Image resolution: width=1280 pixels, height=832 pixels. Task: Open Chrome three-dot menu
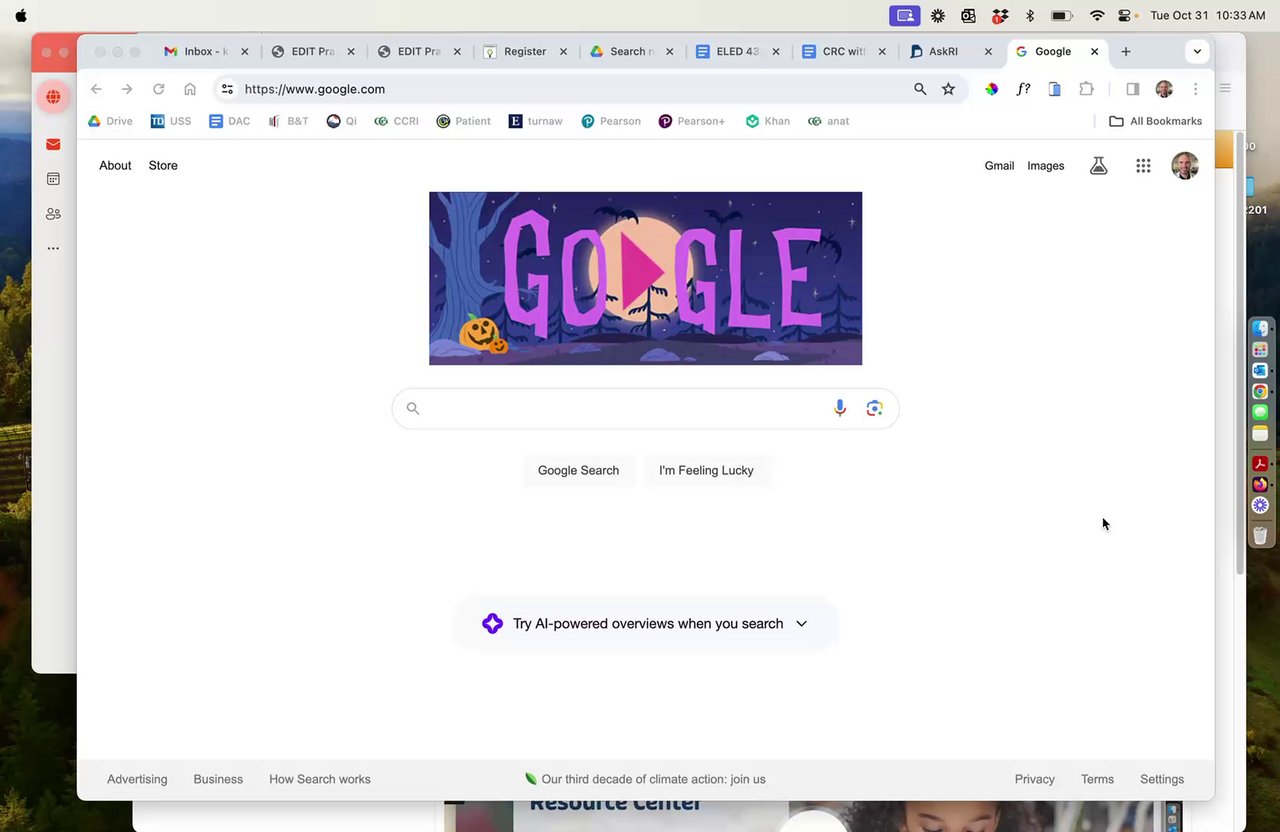click(1195, 89)
